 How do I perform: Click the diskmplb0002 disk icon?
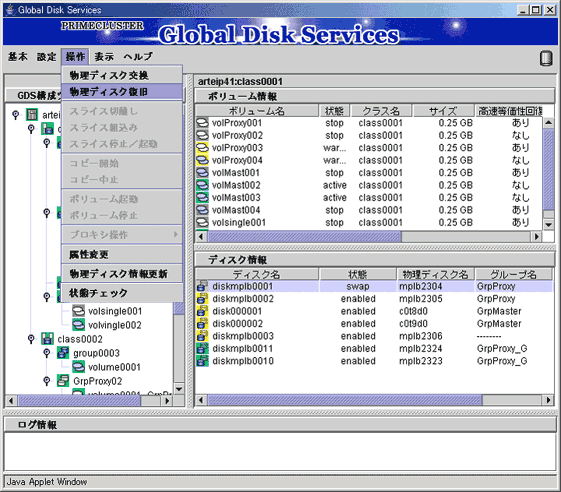coord(202,298)
